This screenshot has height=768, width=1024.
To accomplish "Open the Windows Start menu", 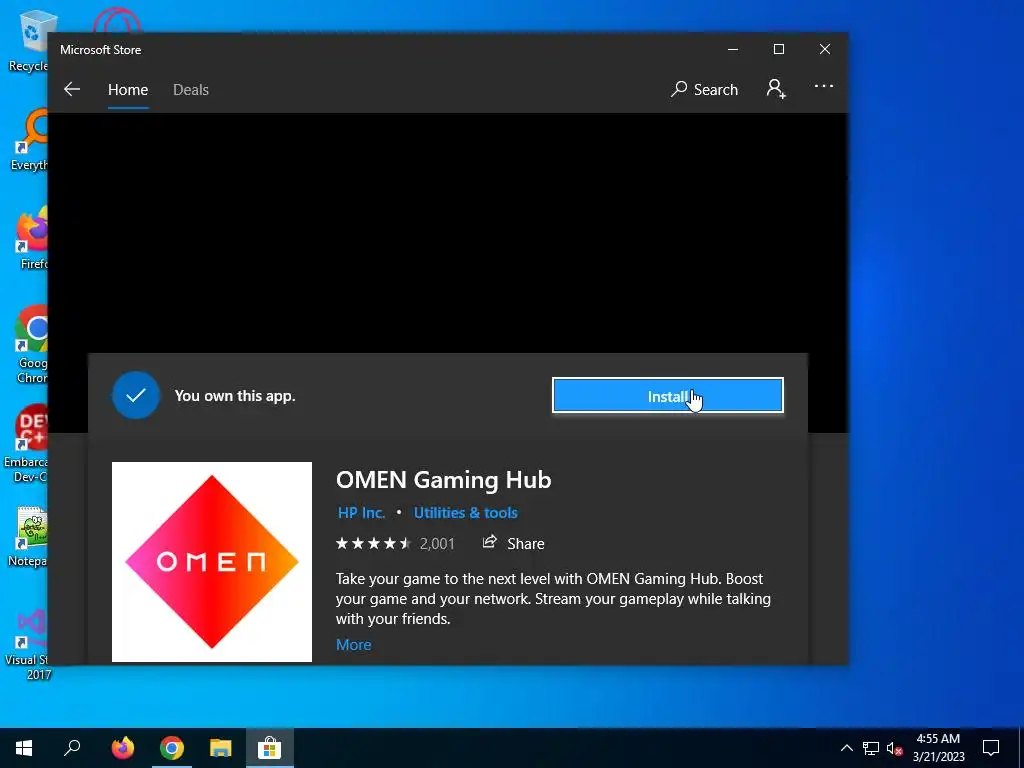I will pyautogui.click(x=24, y=748).
